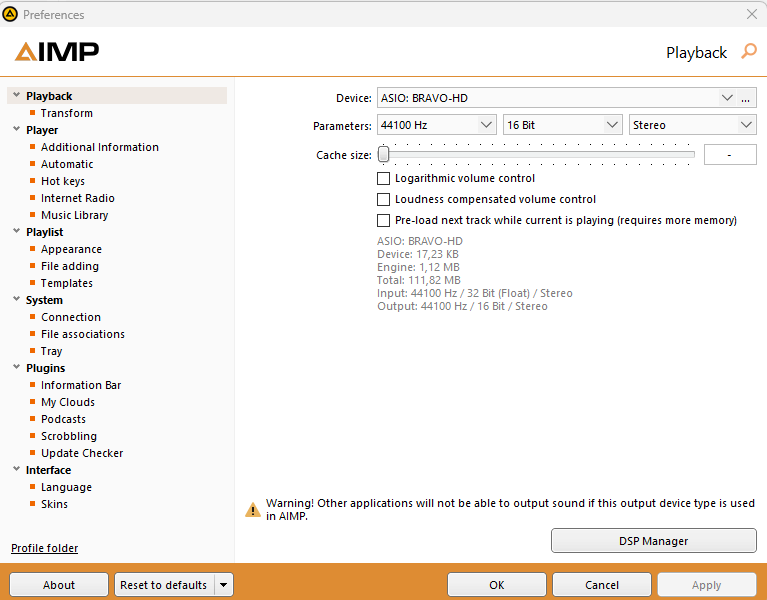Click the Cache size slider track
Screen dimensions: 767x600
pyautogui.click(x=537, y=155)
